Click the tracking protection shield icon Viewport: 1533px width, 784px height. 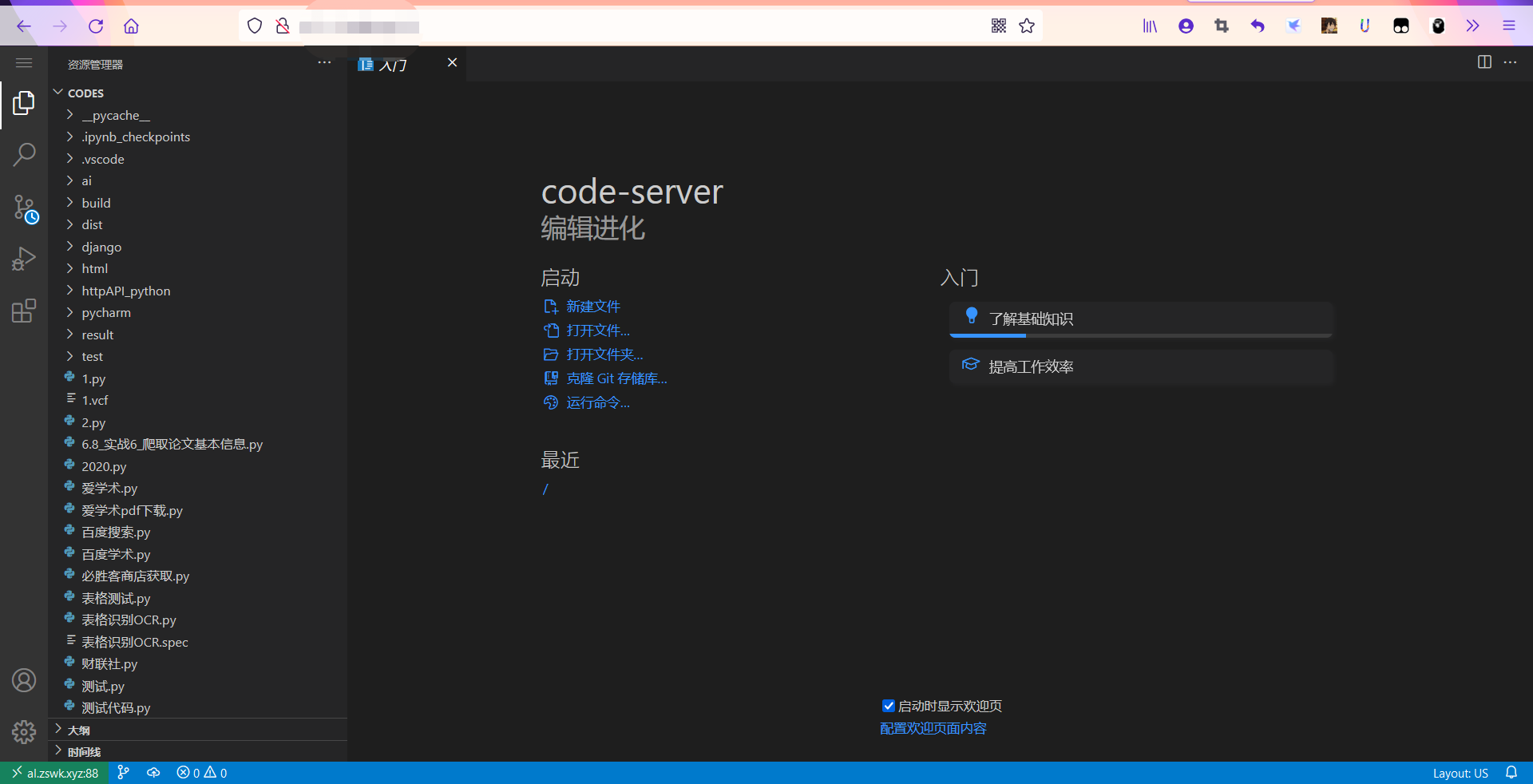[x=255, y=26]
